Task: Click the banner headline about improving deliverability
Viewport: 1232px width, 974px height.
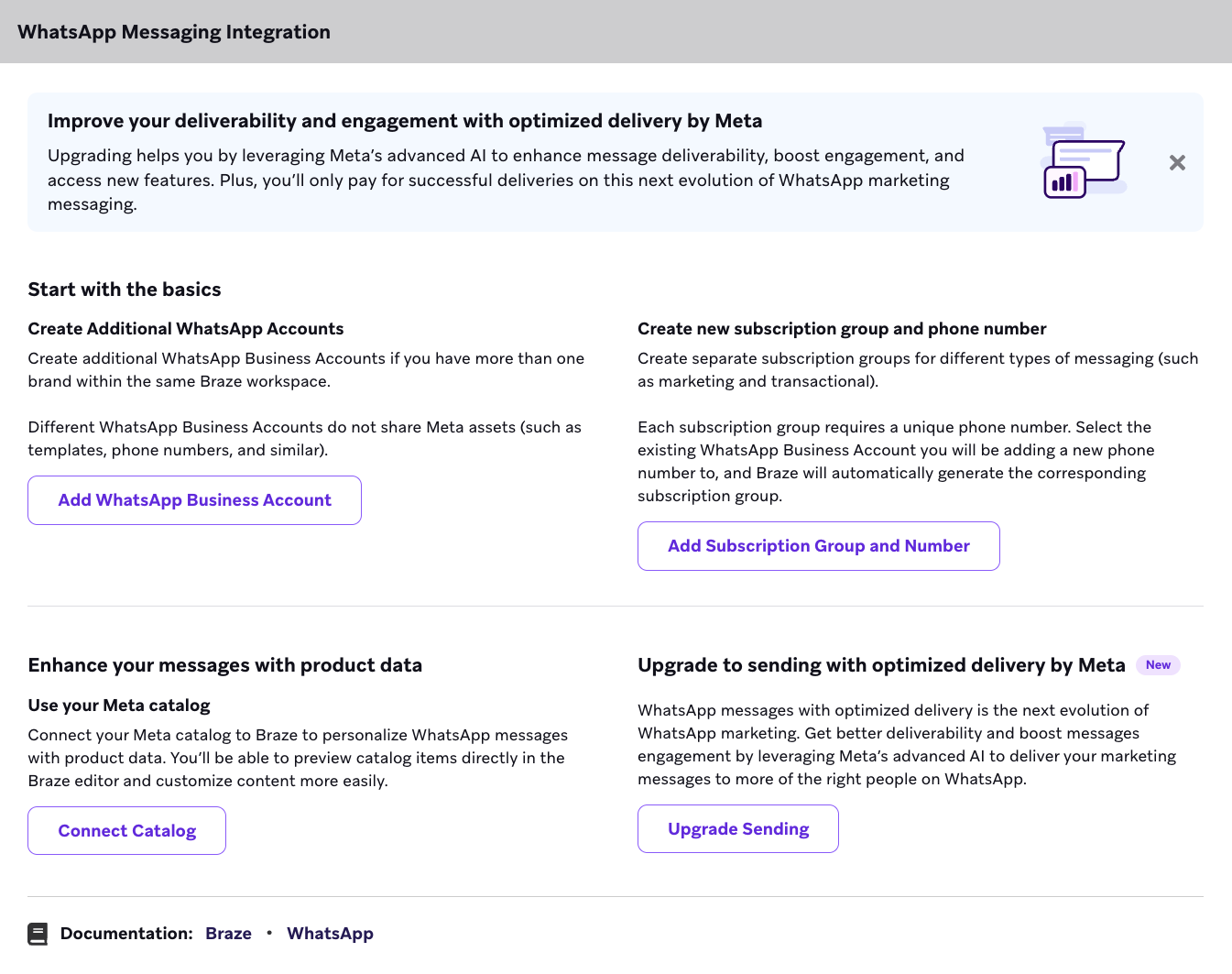Action: point(404,121)
